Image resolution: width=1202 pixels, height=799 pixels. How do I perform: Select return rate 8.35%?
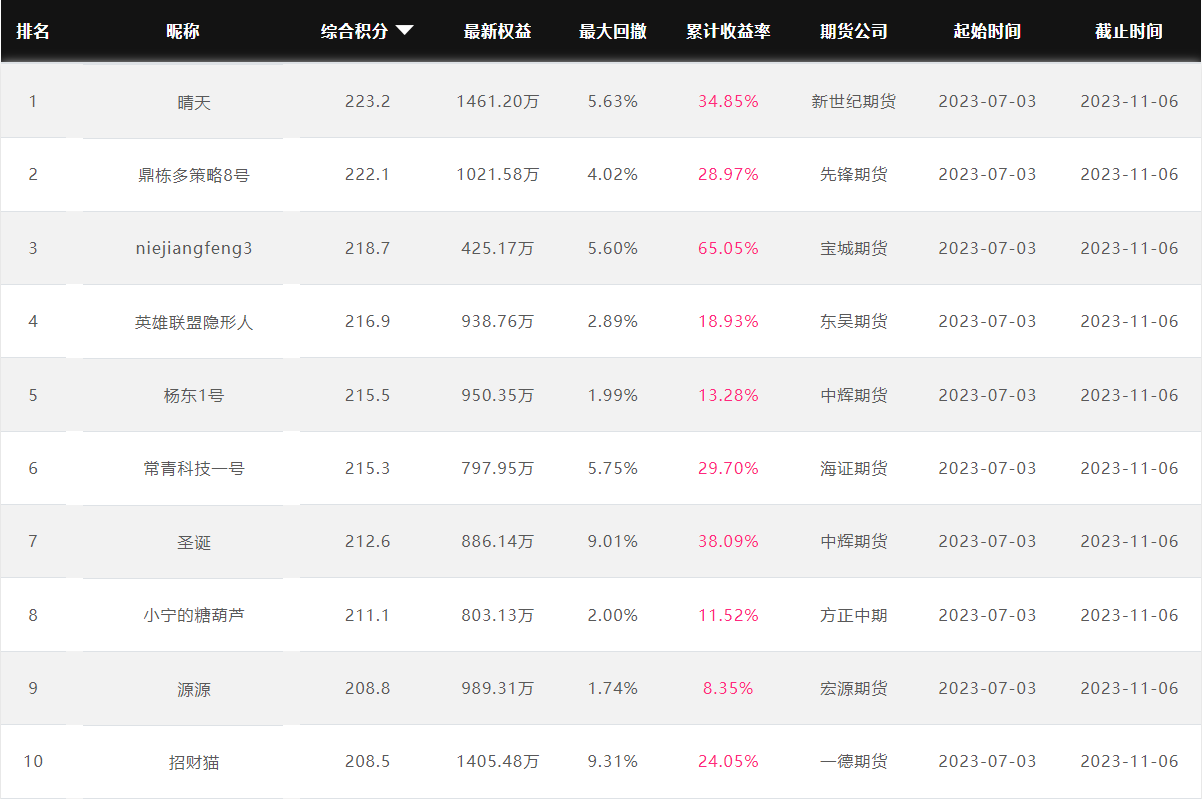click(729, 688)
